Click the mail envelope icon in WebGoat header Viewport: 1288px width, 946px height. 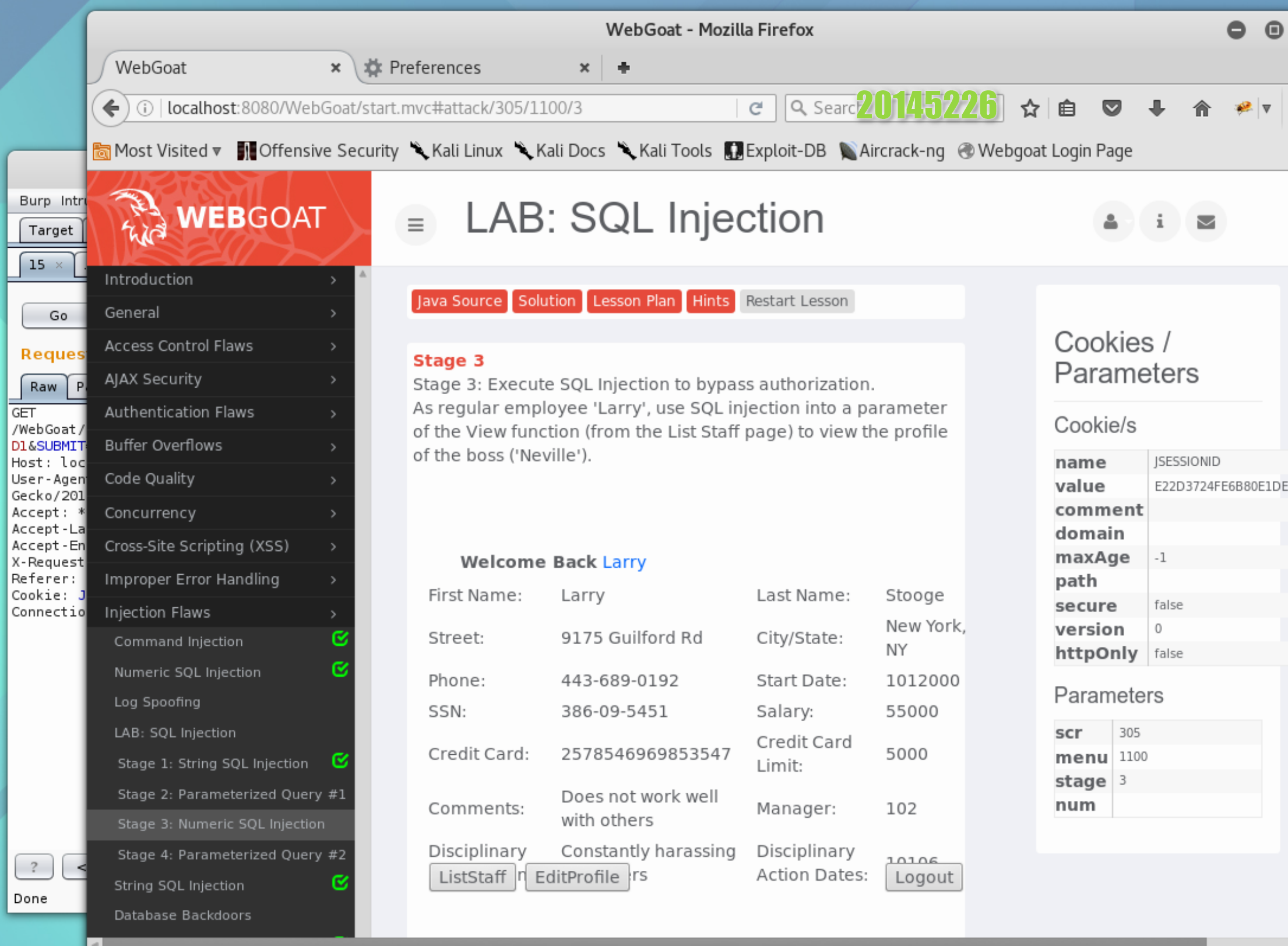click(x=1206, y=221)
